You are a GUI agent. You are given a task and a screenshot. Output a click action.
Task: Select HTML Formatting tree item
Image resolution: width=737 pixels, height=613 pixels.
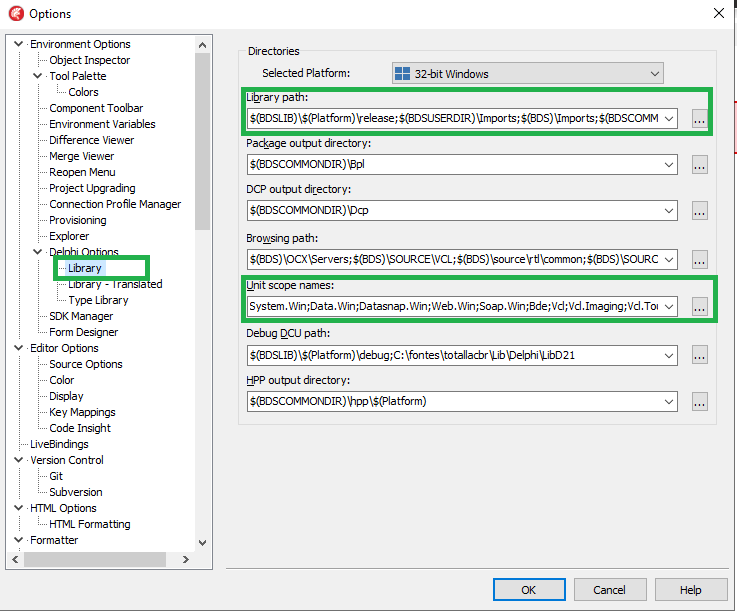point(89,524)
